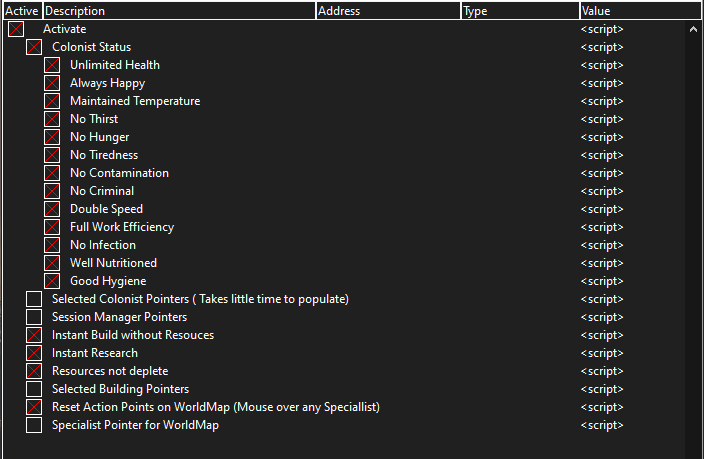Click the Address column header
The height and width of the screenshot is (459, 704).
(388, 11)
